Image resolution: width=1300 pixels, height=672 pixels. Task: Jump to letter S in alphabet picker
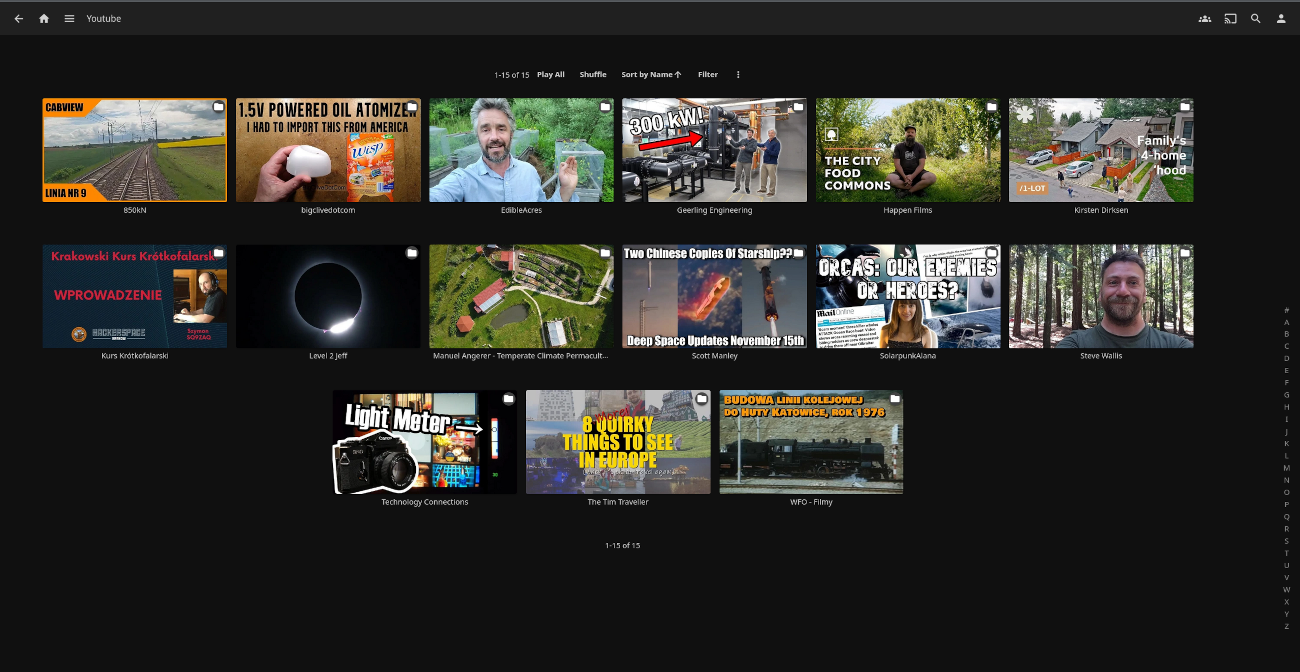[x=1287, y=541]
